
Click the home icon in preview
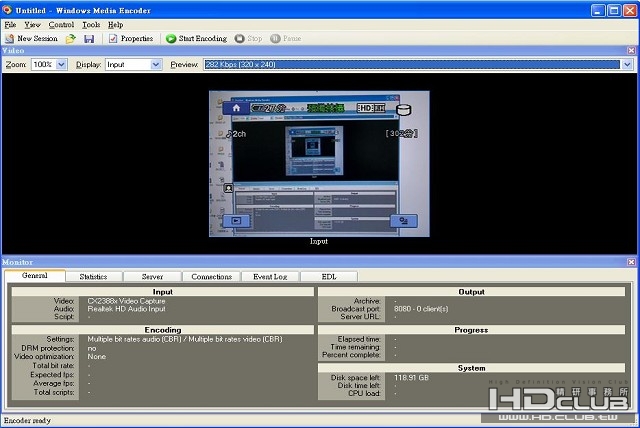[236, 108]
